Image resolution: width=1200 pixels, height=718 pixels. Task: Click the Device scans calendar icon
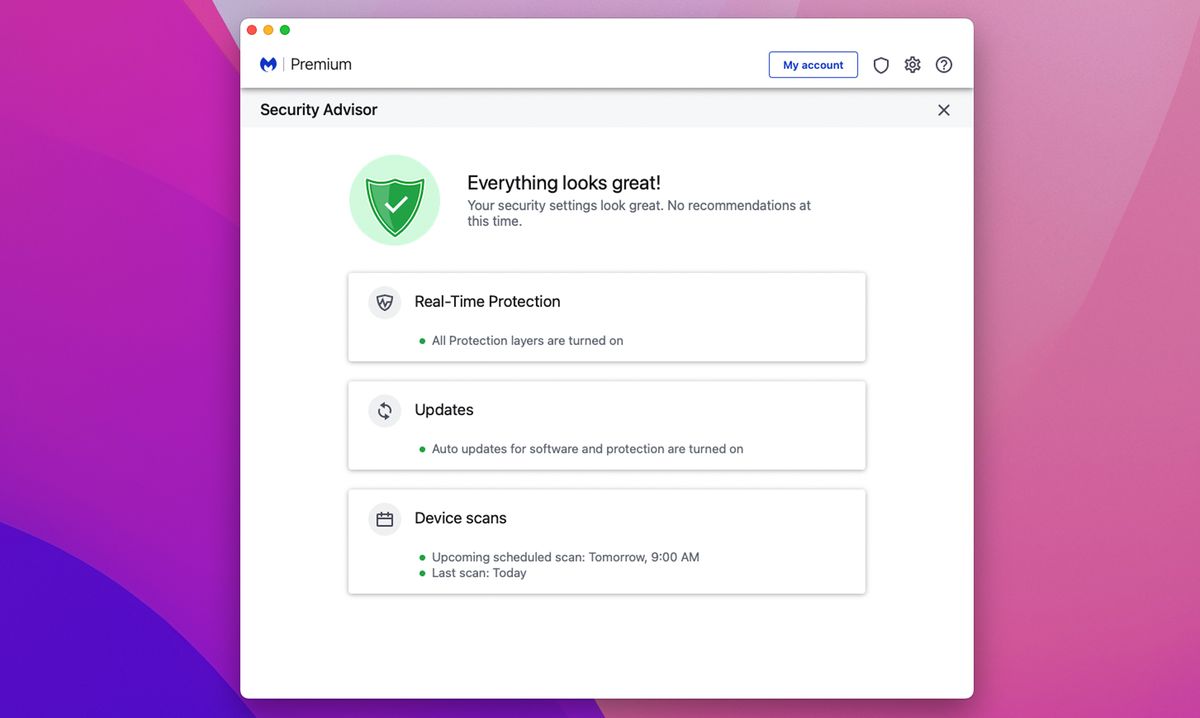coord(384,518)
